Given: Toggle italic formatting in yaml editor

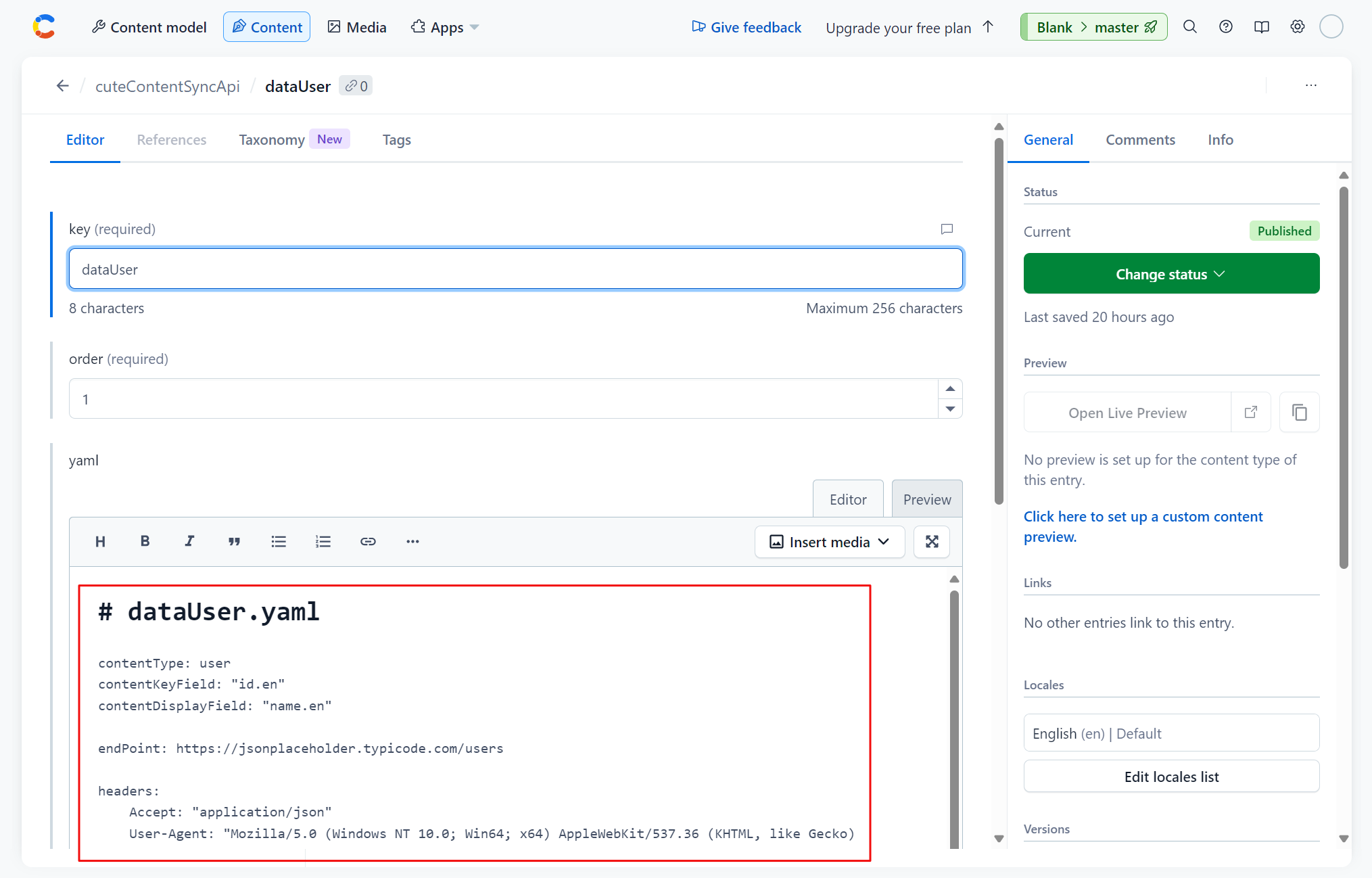Looking at the screenshot, I should tap(189, 541).
